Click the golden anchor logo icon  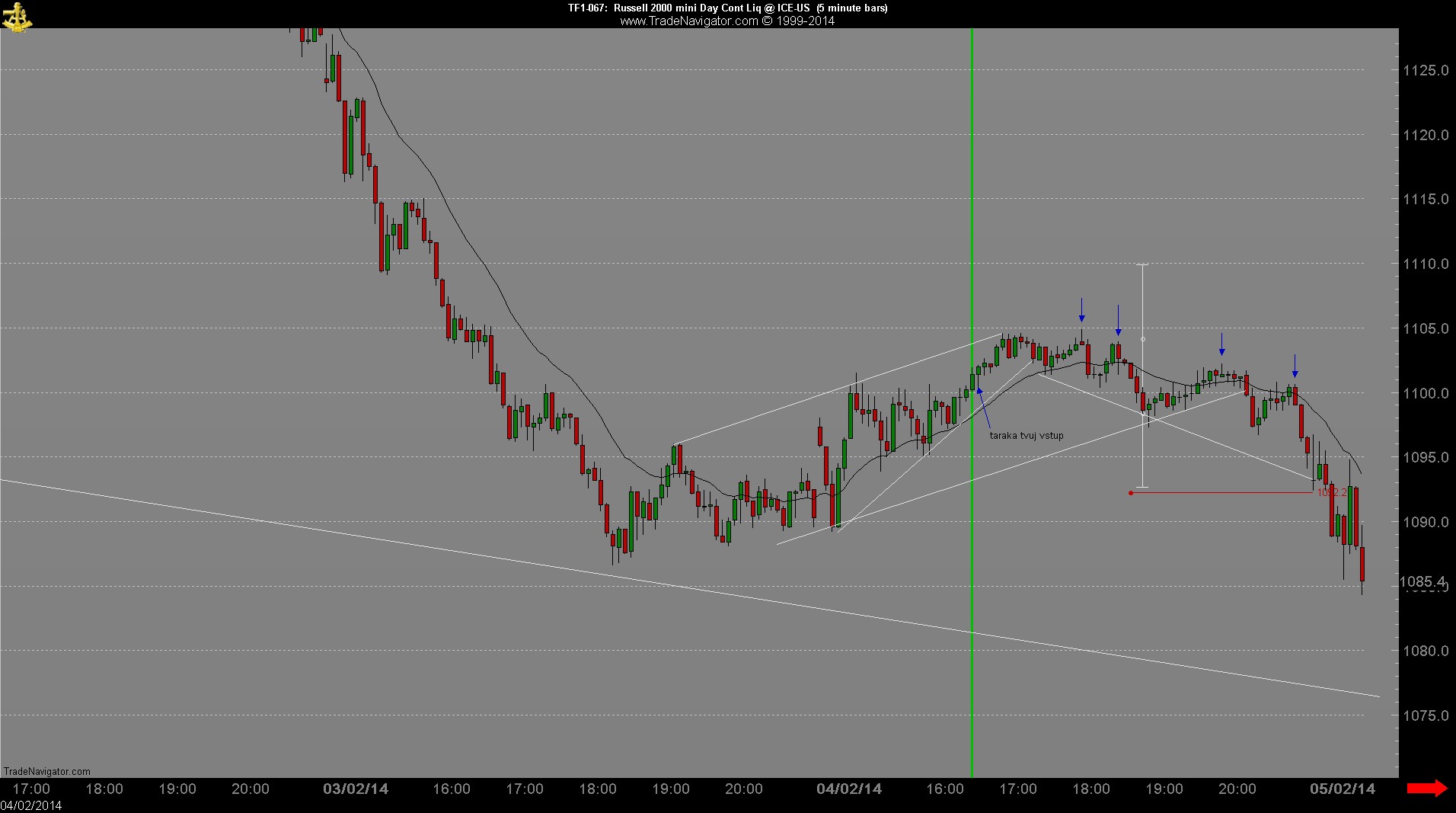tap(16, 17)
